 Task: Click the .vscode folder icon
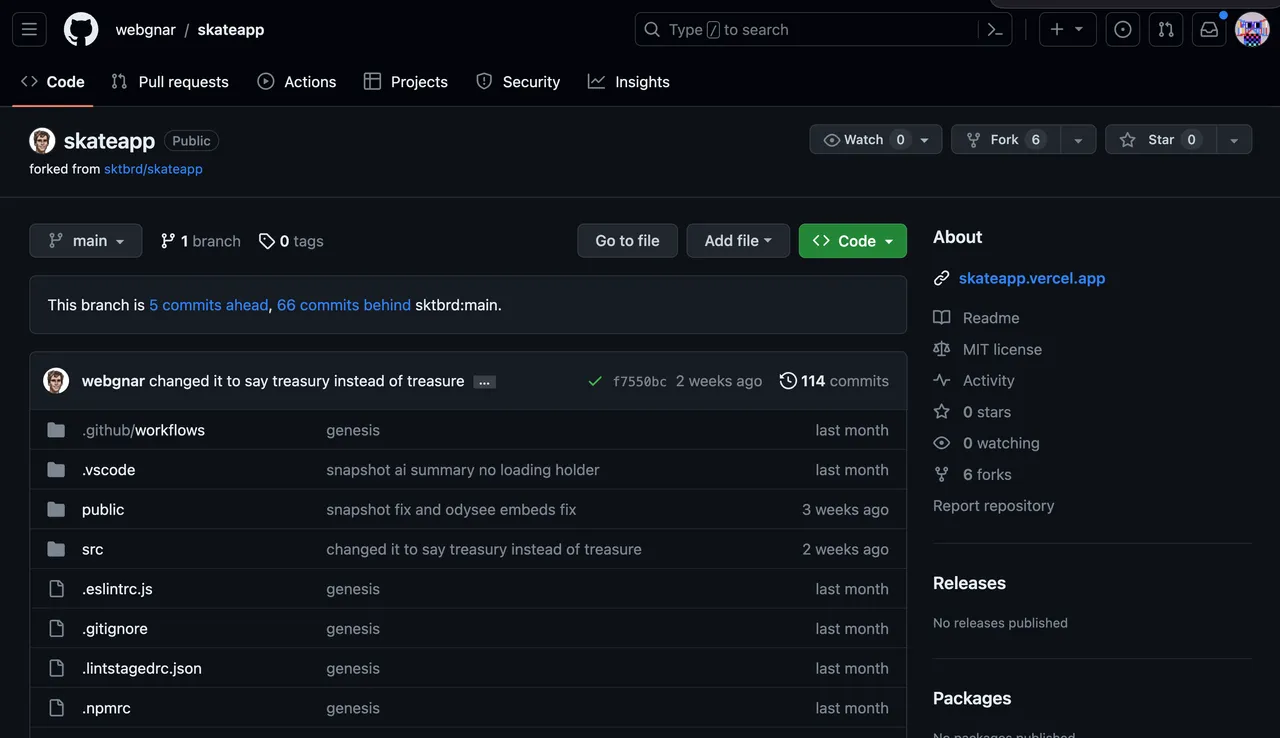coord(56,470)
